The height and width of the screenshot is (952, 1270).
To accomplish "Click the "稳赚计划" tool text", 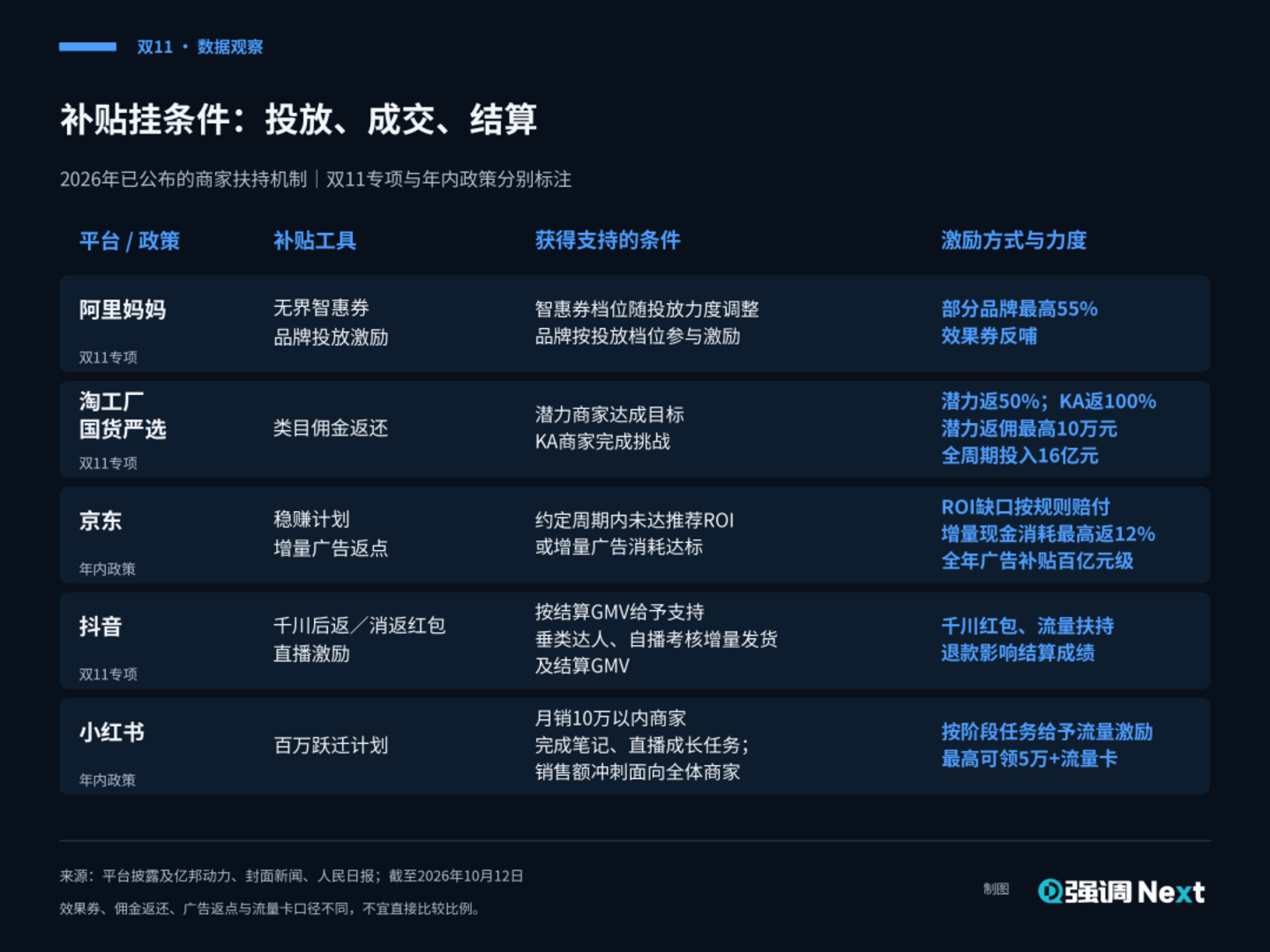I will [311, 519].
